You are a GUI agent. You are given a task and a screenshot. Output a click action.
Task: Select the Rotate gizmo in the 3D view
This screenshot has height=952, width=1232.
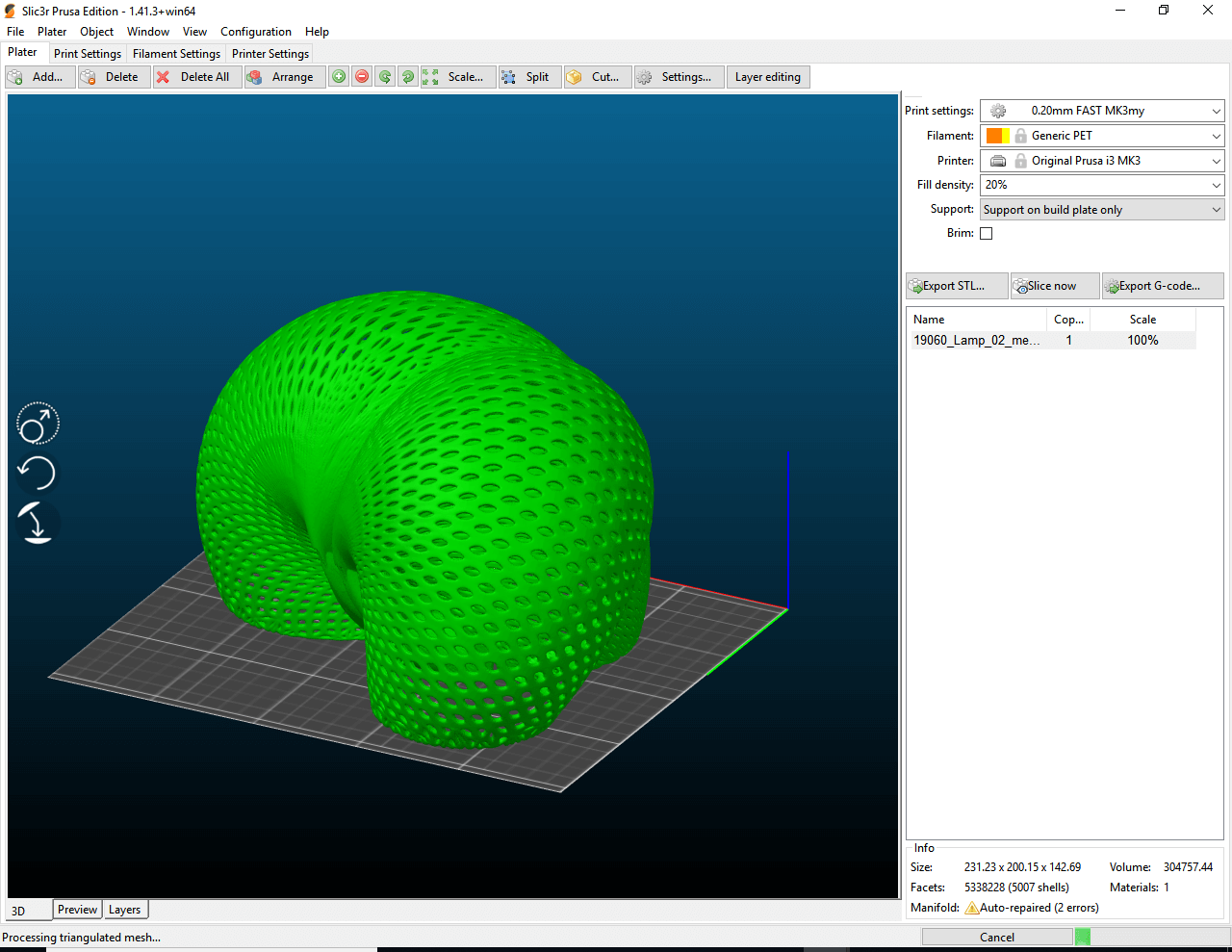click(38, 474)
